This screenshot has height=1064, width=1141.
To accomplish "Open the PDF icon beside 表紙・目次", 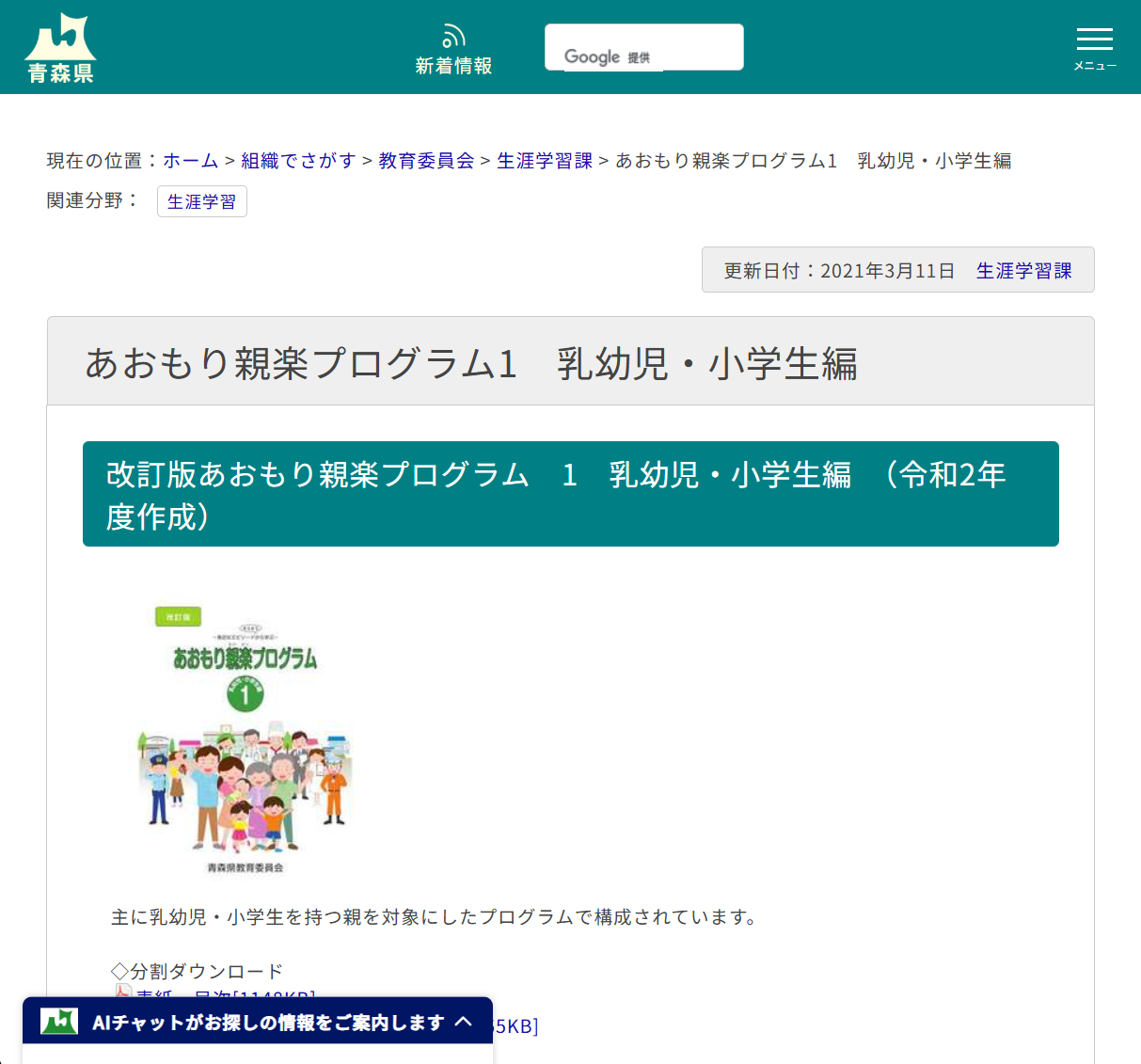I will click(122, 993).
